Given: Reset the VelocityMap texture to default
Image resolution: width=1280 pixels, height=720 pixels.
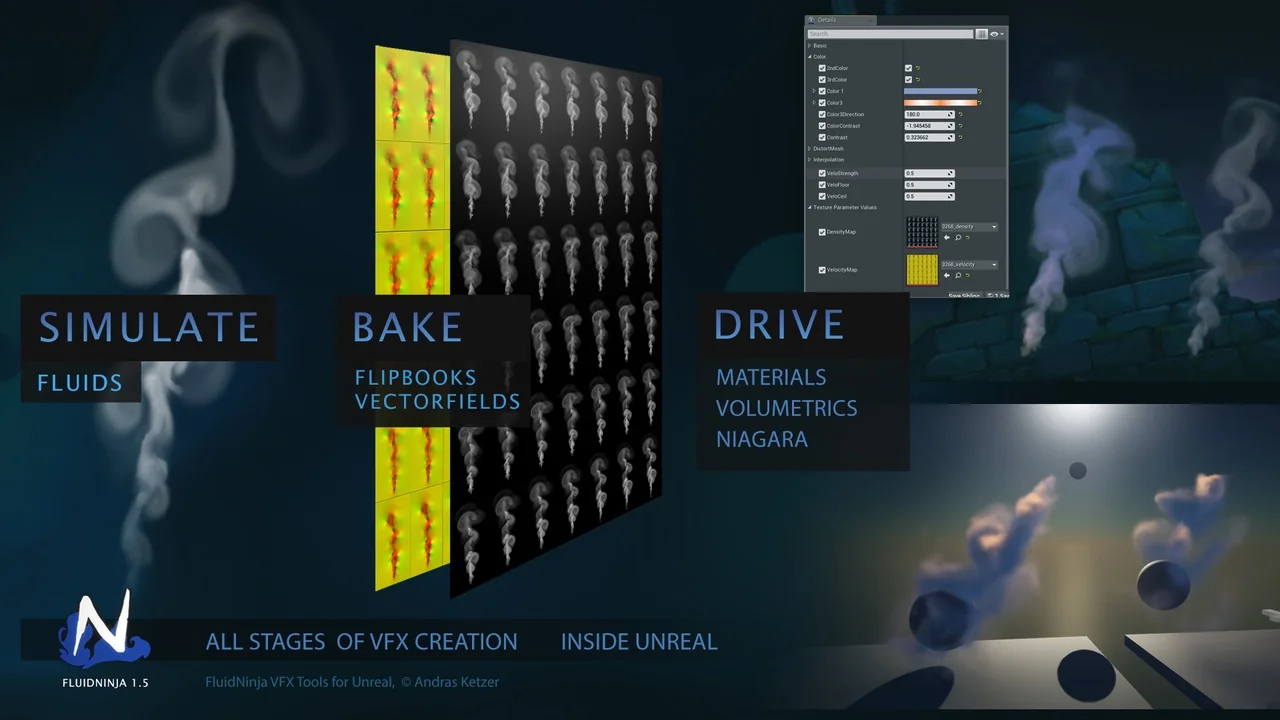Looking at the screenshot, I should tap(968, 276).
